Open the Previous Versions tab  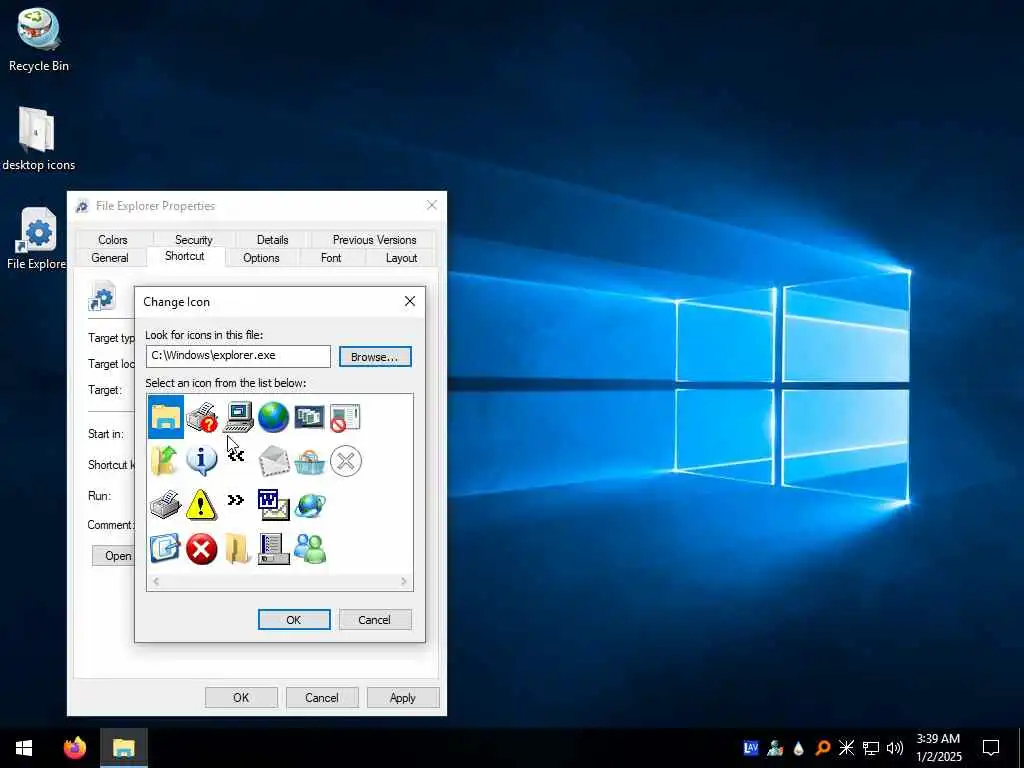click(x=374, y=240)
